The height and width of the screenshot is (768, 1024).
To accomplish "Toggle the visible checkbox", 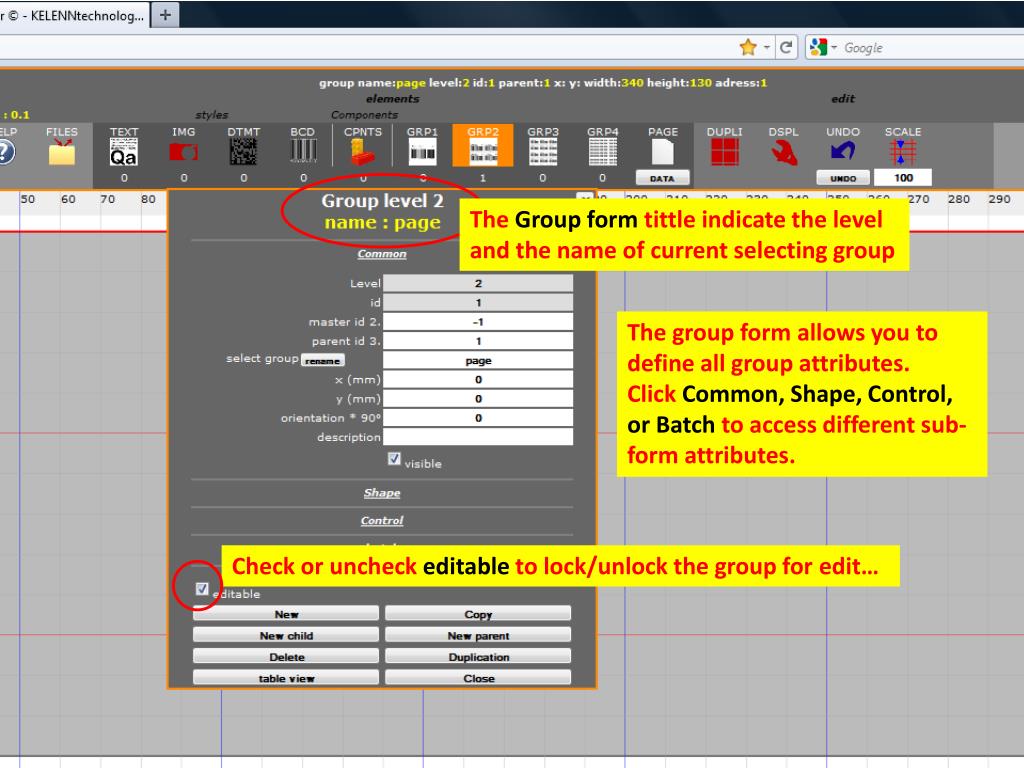I will [394, 460].
